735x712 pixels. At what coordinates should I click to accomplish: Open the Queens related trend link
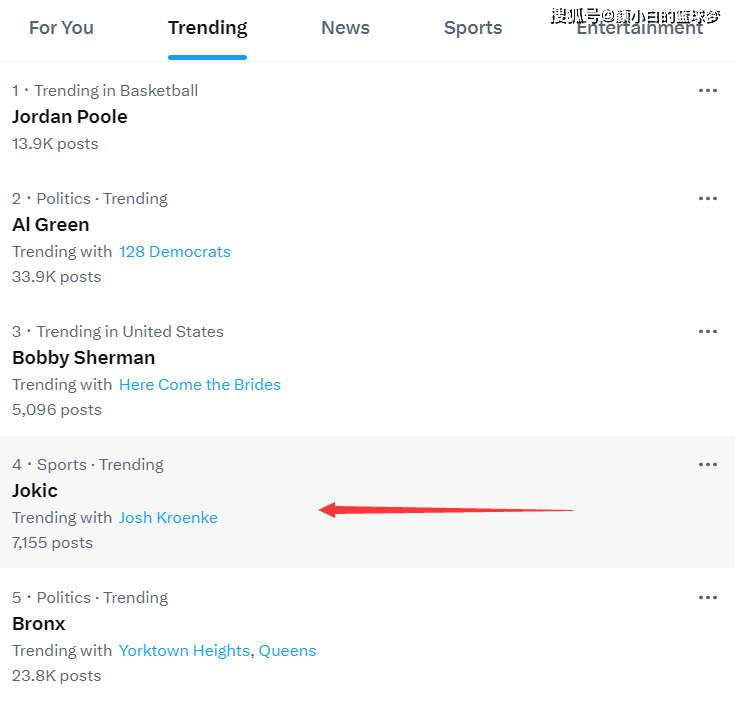(x=287, y=651)
